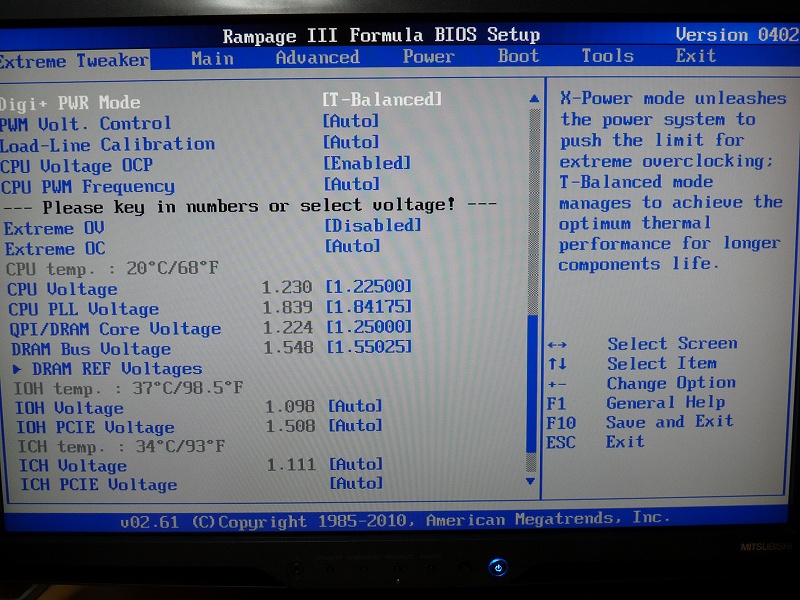Select the Extreme OC label
Screen dimensions: 800x600
pos(55,249)
